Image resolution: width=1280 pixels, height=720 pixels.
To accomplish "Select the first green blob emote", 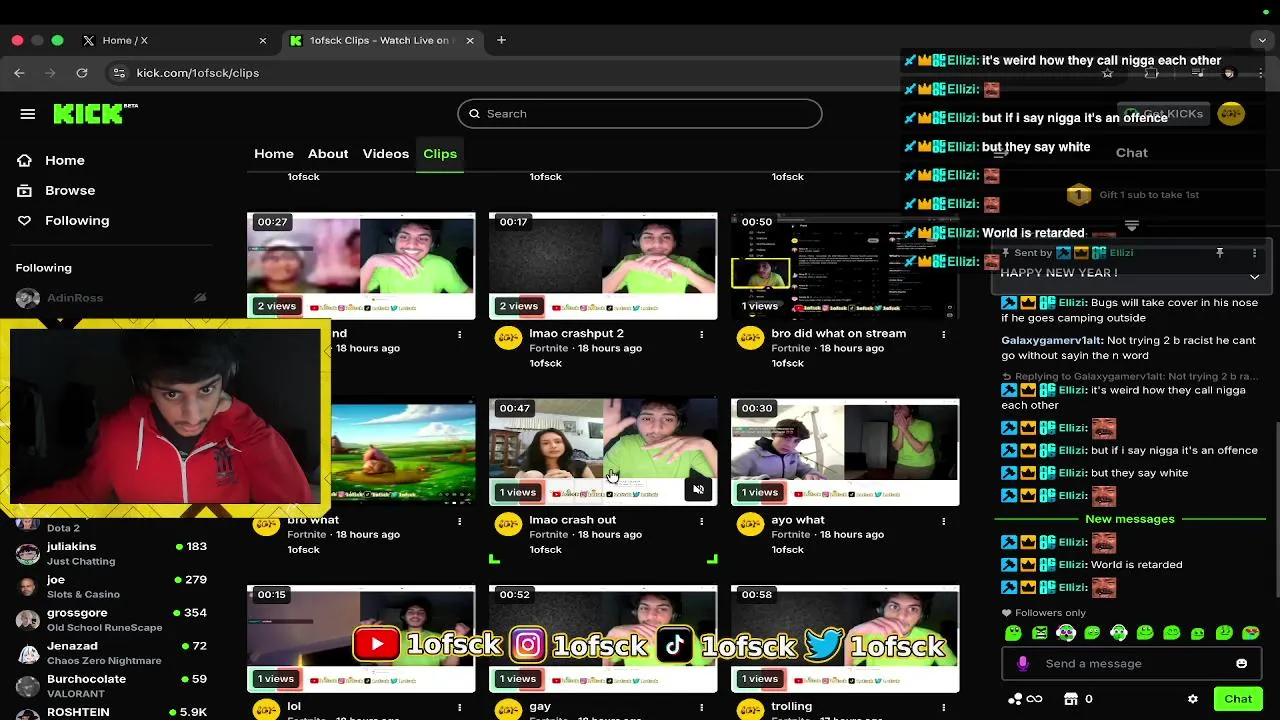I will click(x=1013, y=633).
